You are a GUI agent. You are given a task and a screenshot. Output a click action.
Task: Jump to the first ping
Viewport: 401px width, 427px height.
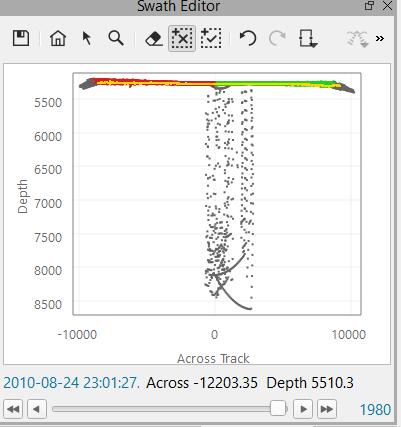point(13,409)
